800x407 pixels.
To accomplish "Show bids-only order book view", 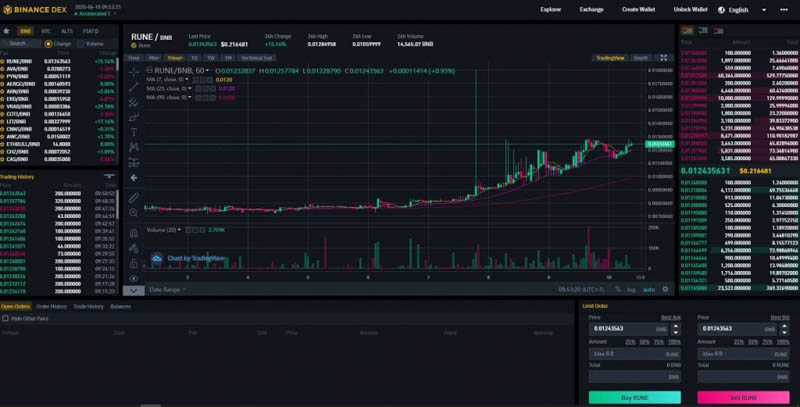I will tap(703, 31).
